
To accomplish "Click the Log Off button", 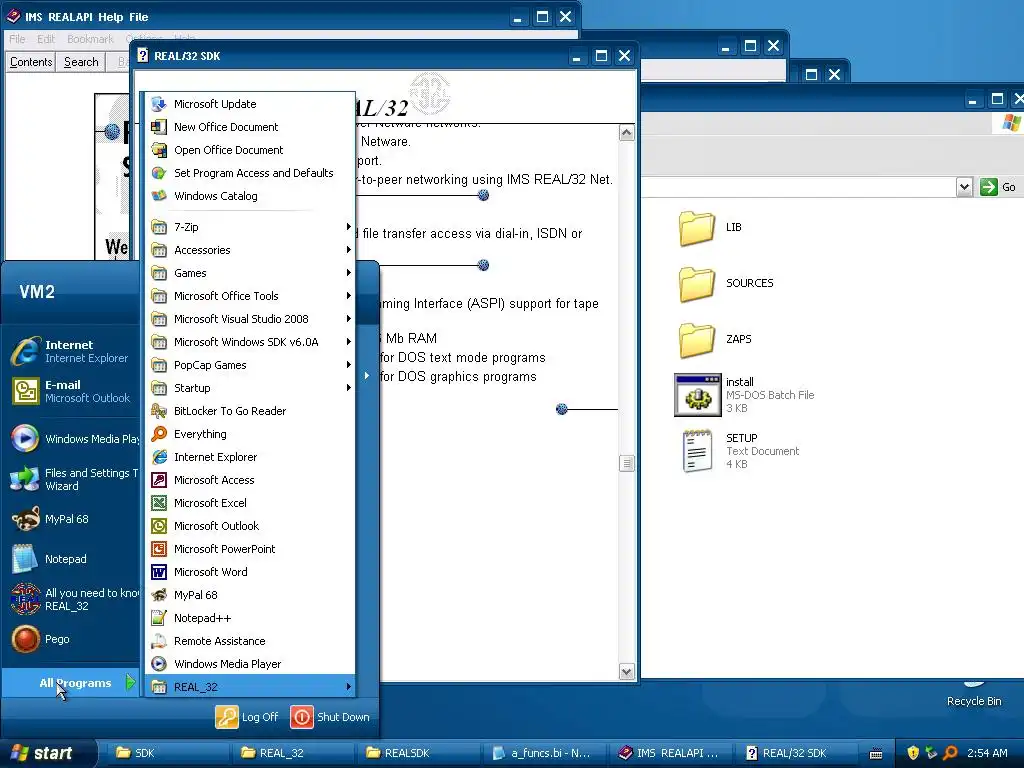I will [x=247, y=717].
